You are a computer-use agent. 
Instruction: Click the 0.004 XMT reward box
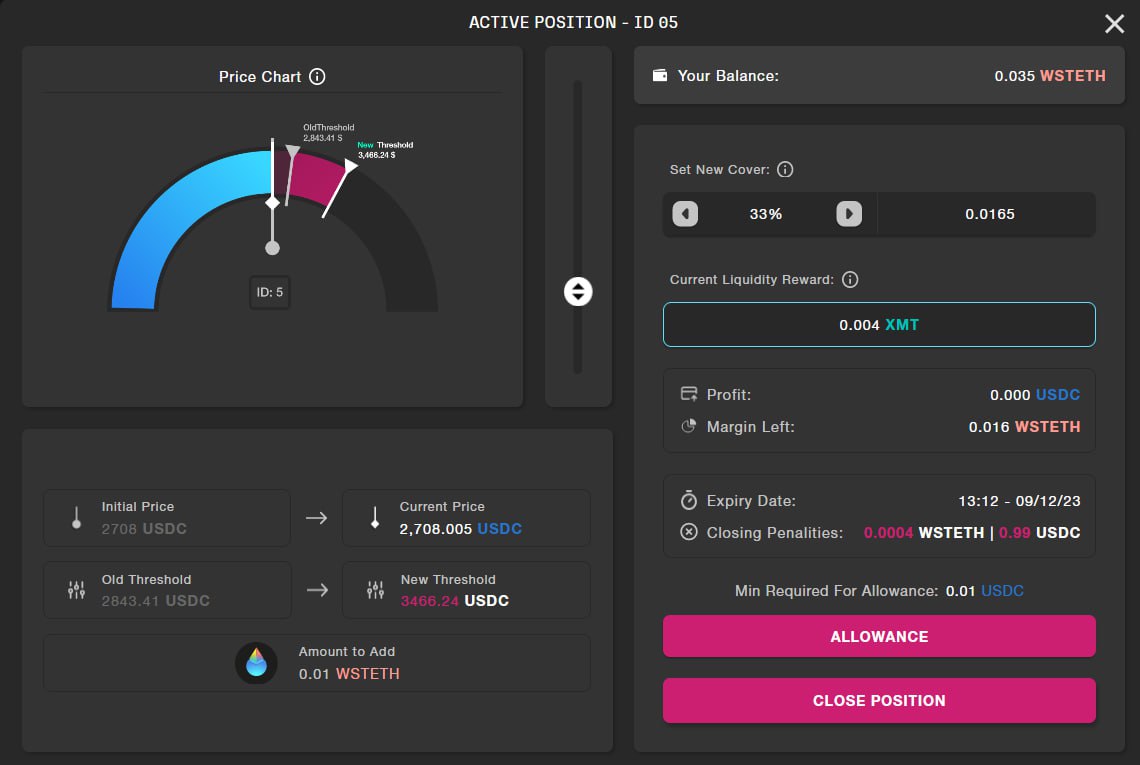point(879,325)
